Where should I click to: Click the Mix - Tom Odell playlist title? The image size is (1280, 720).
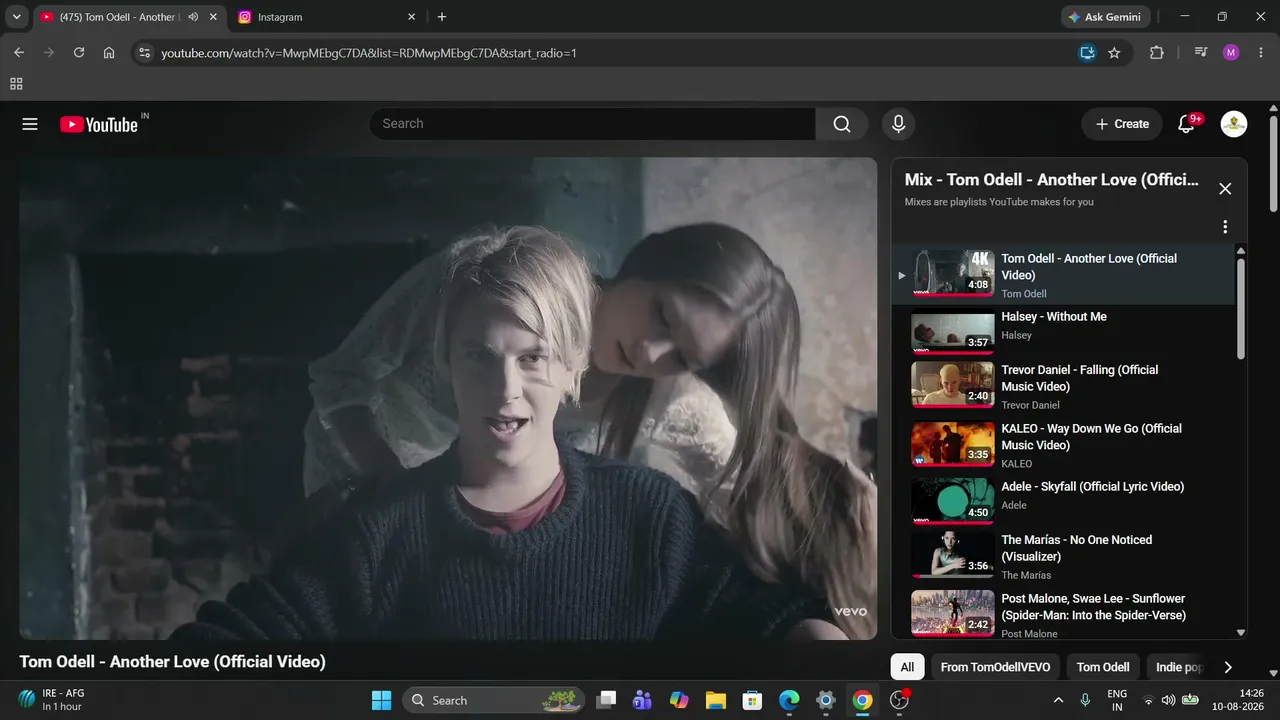[x=1052, y=180]
